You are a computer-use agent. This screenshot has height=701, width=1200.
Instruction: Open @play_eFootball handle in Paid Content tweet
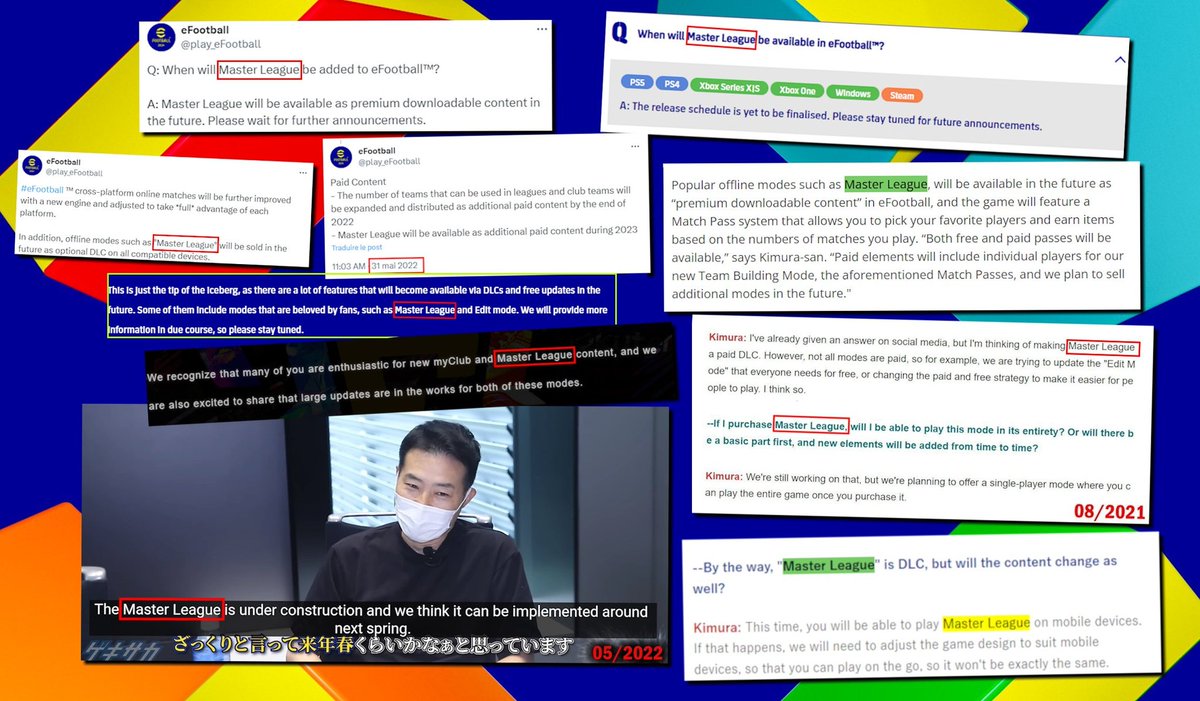pyautogui.click(x=389, y=161)
